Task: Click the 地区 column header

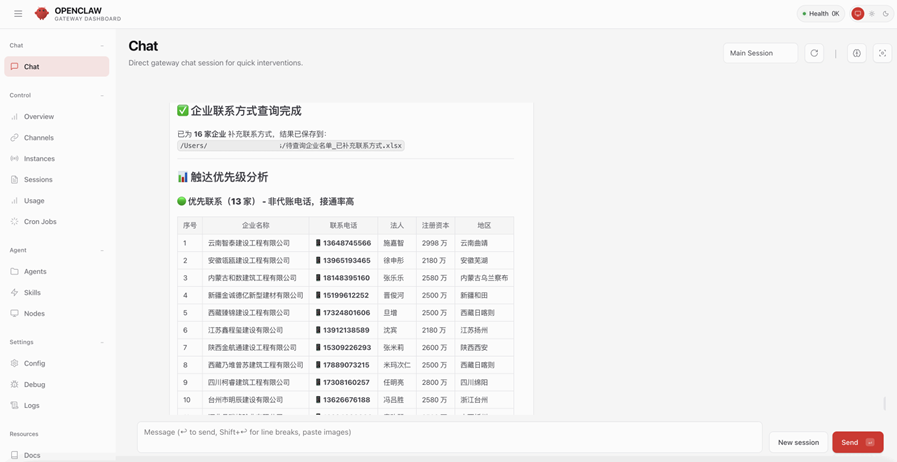Action: [484, 225]
